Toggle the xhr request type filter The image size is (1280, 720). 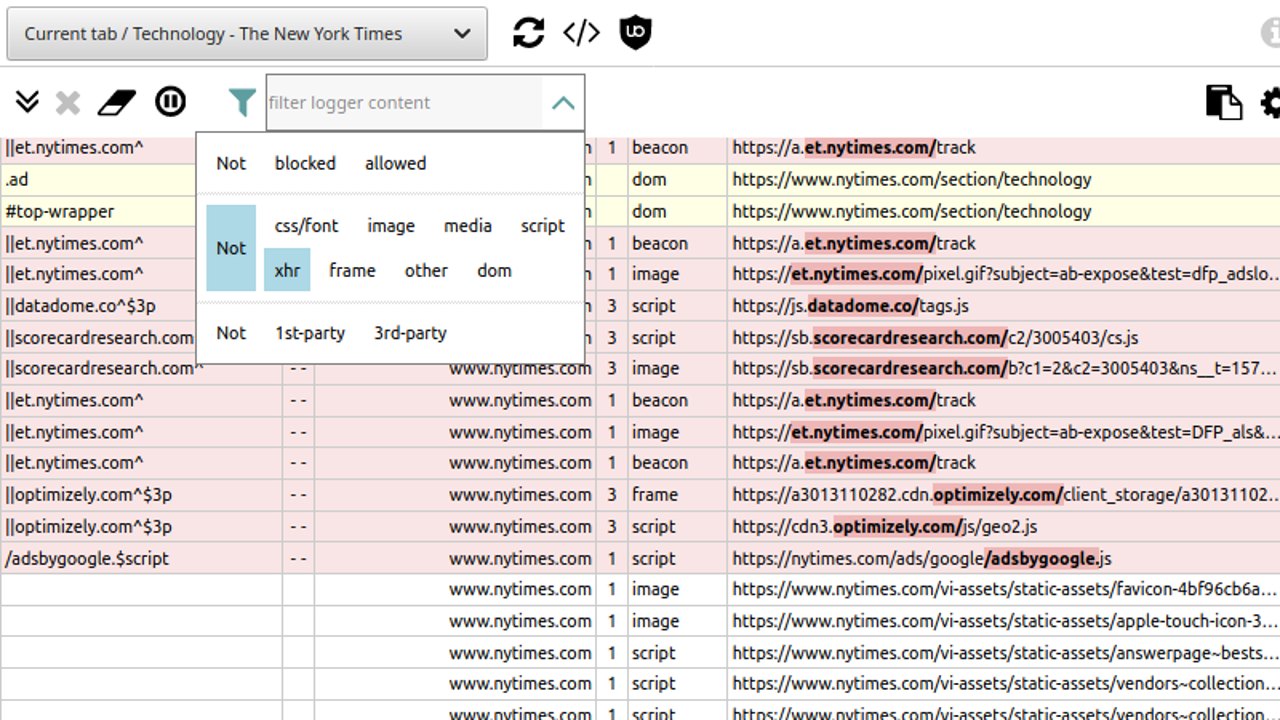287,270
